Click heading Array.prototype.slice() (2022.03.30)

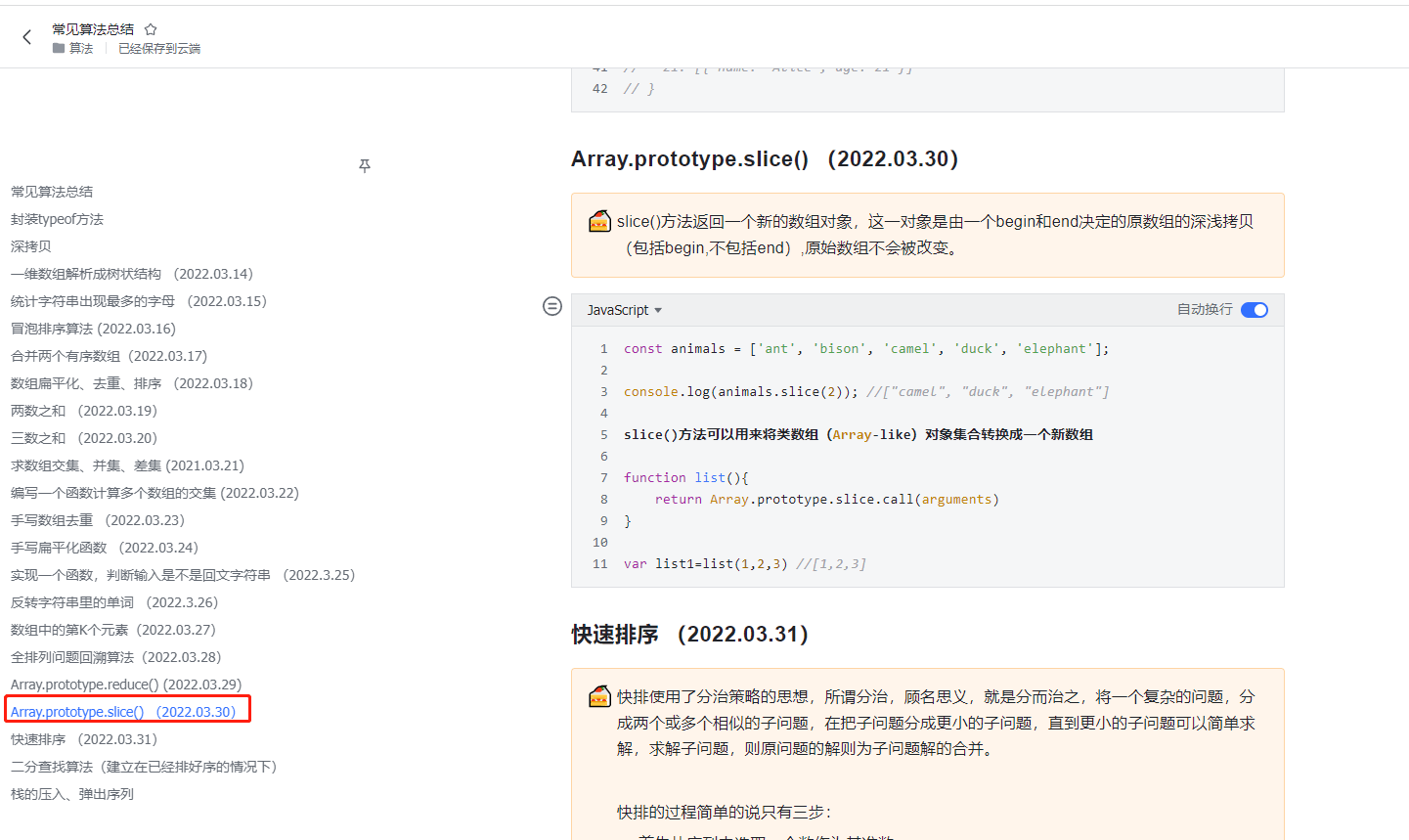pyautogui.click(x=765, y=158)
